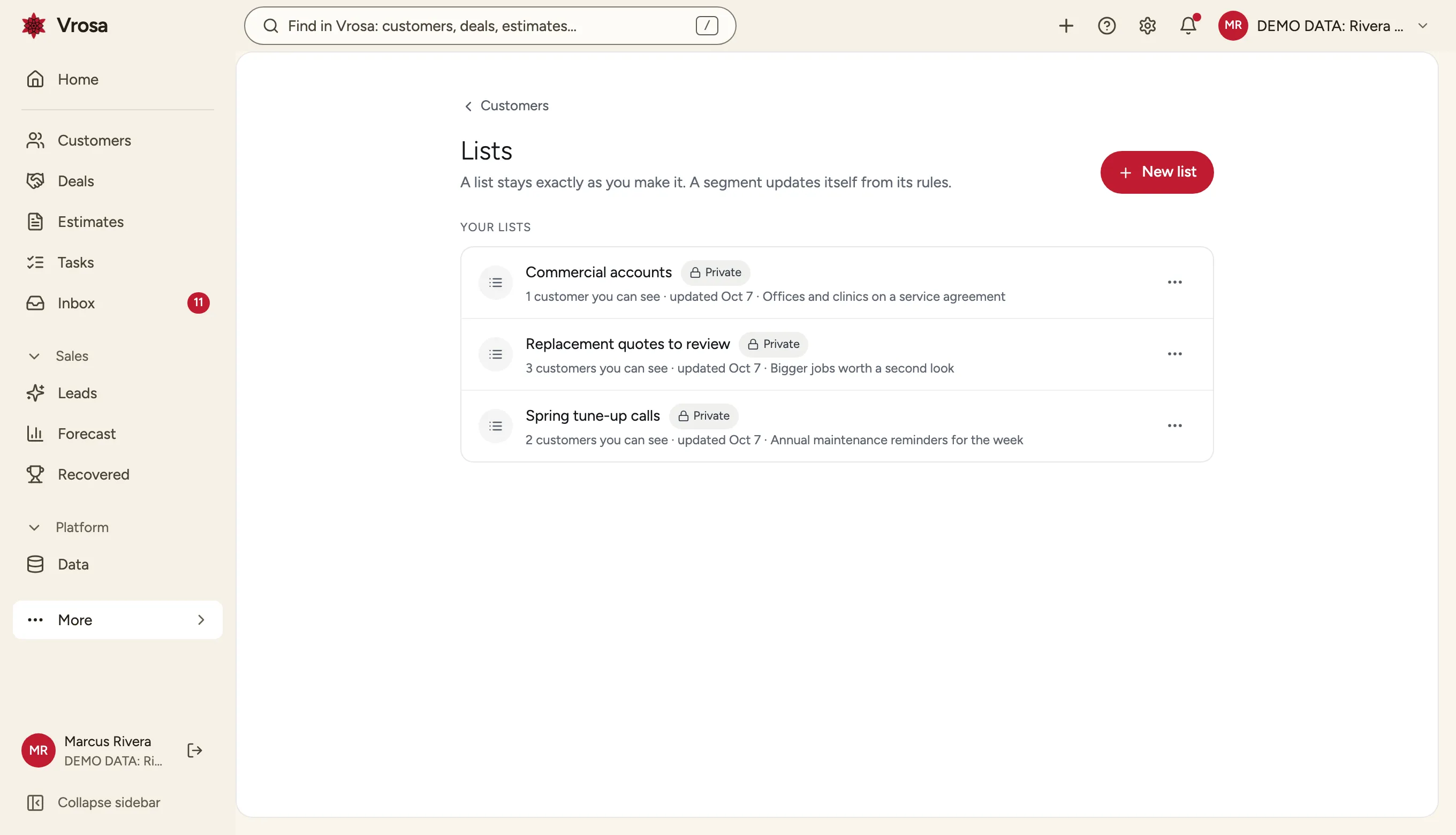Click the Find in Vrosa search field
Image resolution: width=1456 pixels, height=835 pixels.
click(490, 26)
